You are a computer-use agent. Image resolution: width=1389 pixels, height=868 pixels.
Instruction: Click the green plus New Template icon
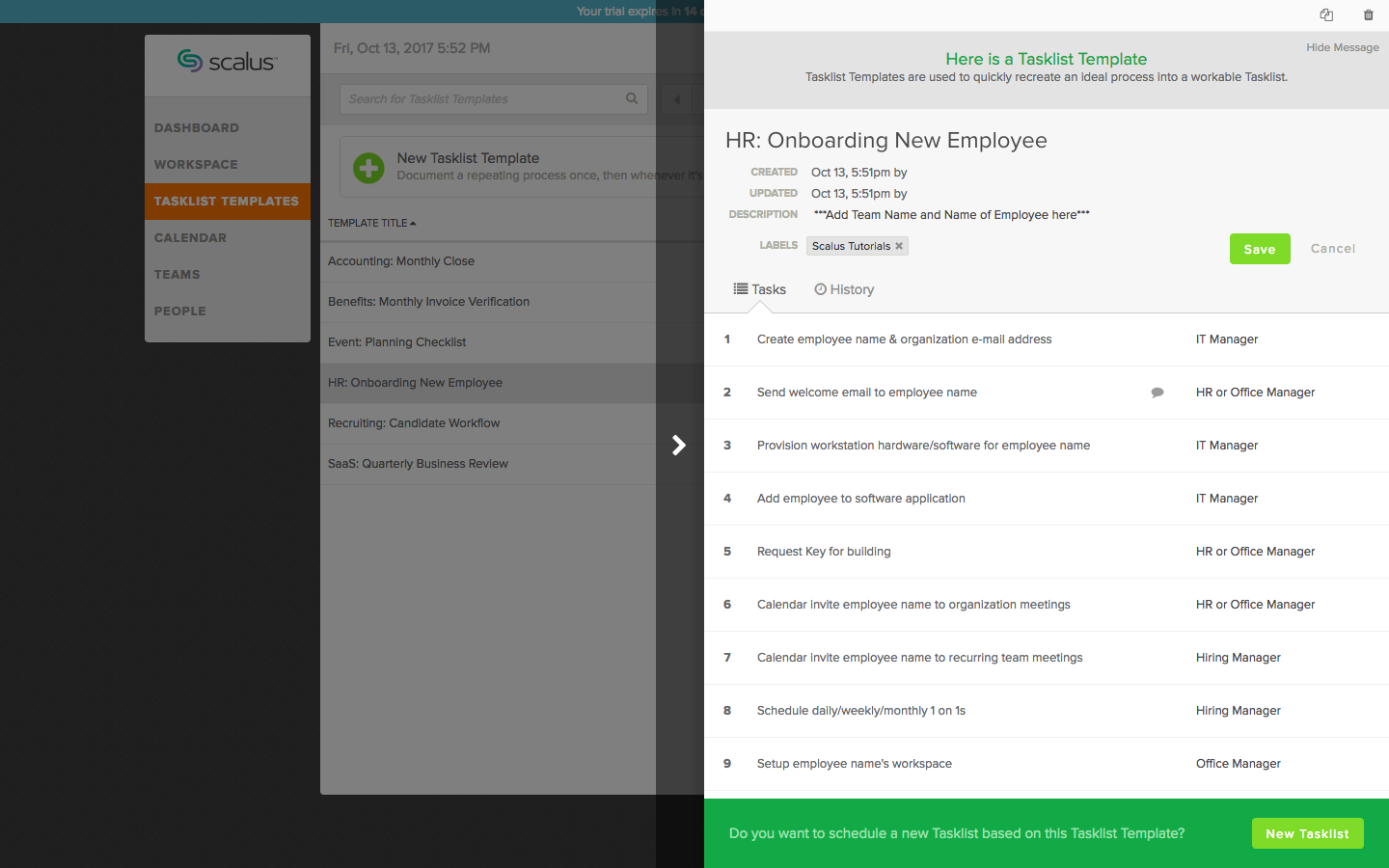(x=368, y=168)
